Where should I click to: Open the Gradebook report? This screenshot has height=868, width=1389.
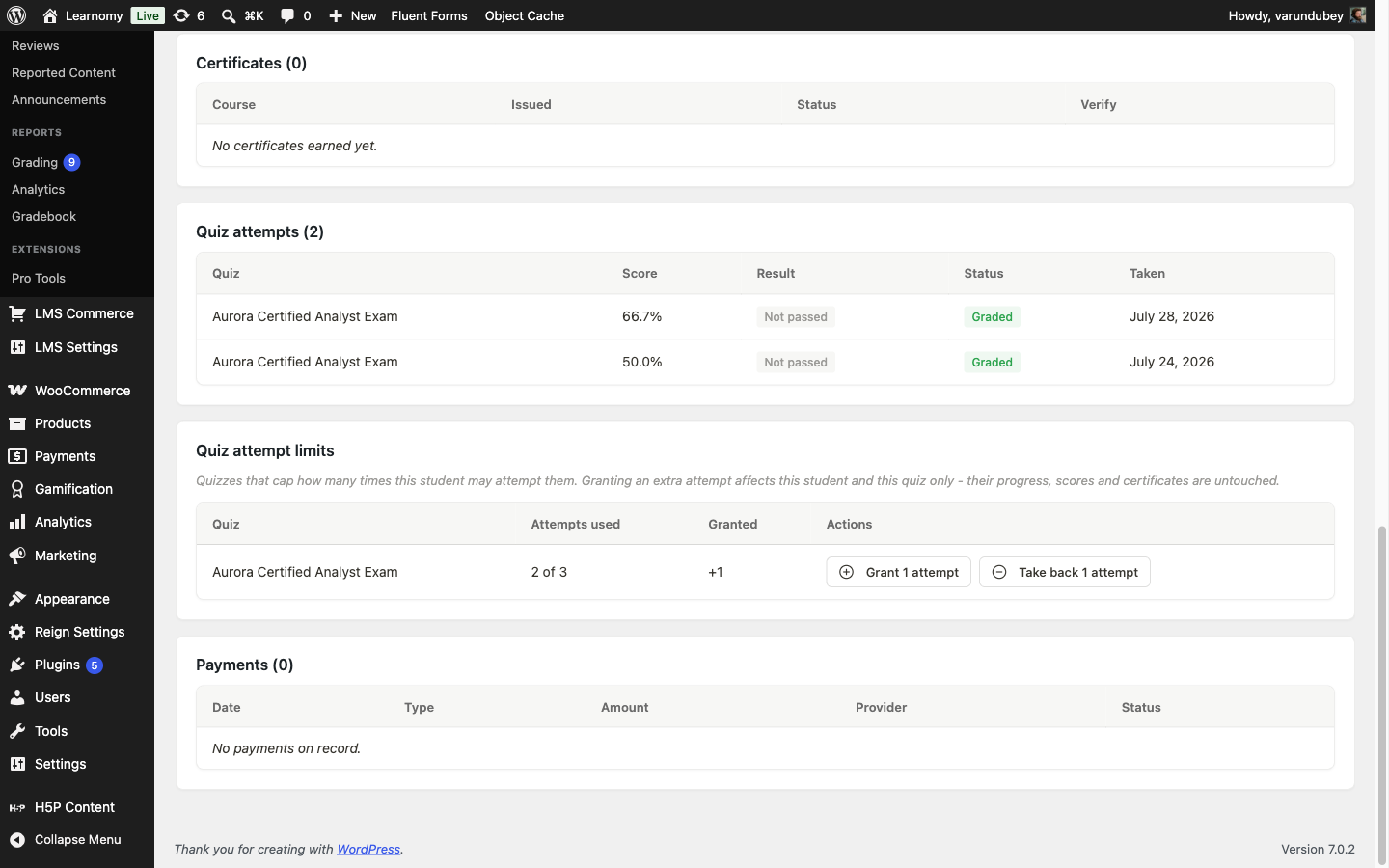tap(44, 216)
